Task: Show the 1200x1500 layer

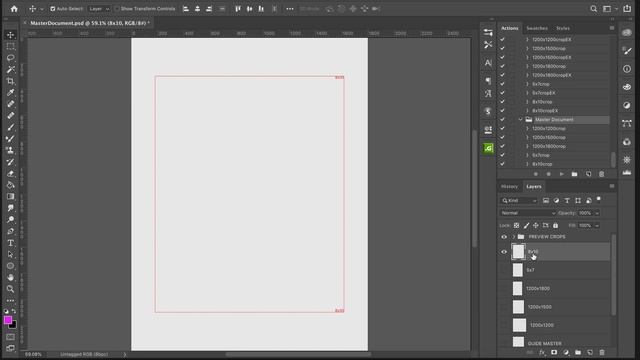Action: coord(504,307)
